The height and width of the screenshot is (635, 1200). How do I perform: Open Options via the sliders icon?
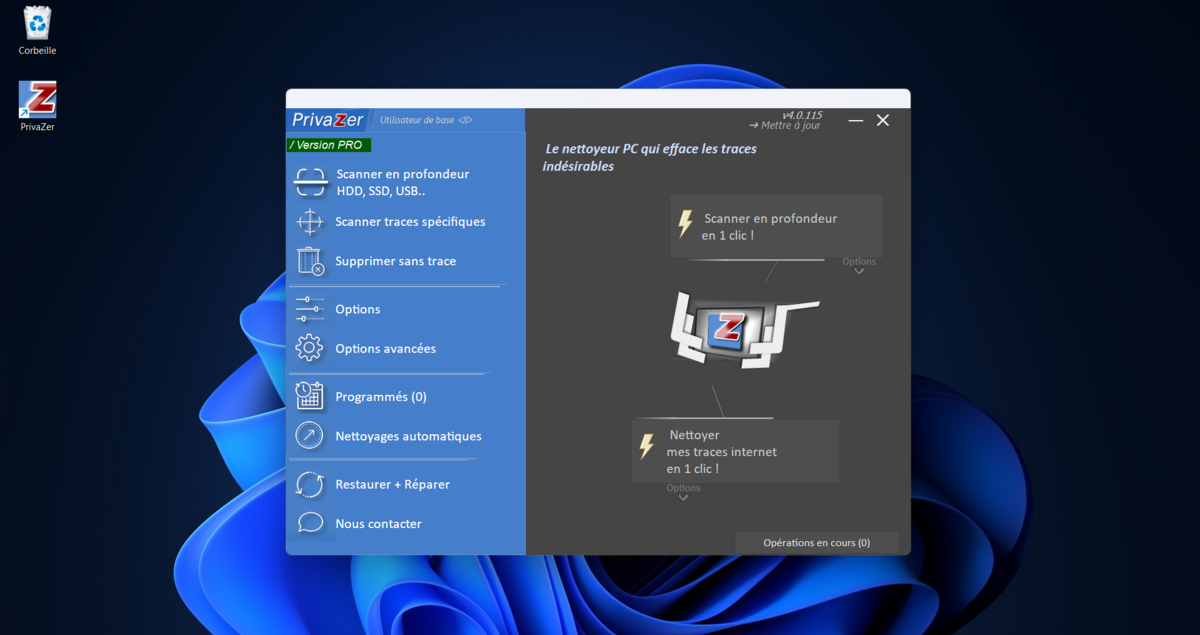pyautogui.click(x=311, y=309)
